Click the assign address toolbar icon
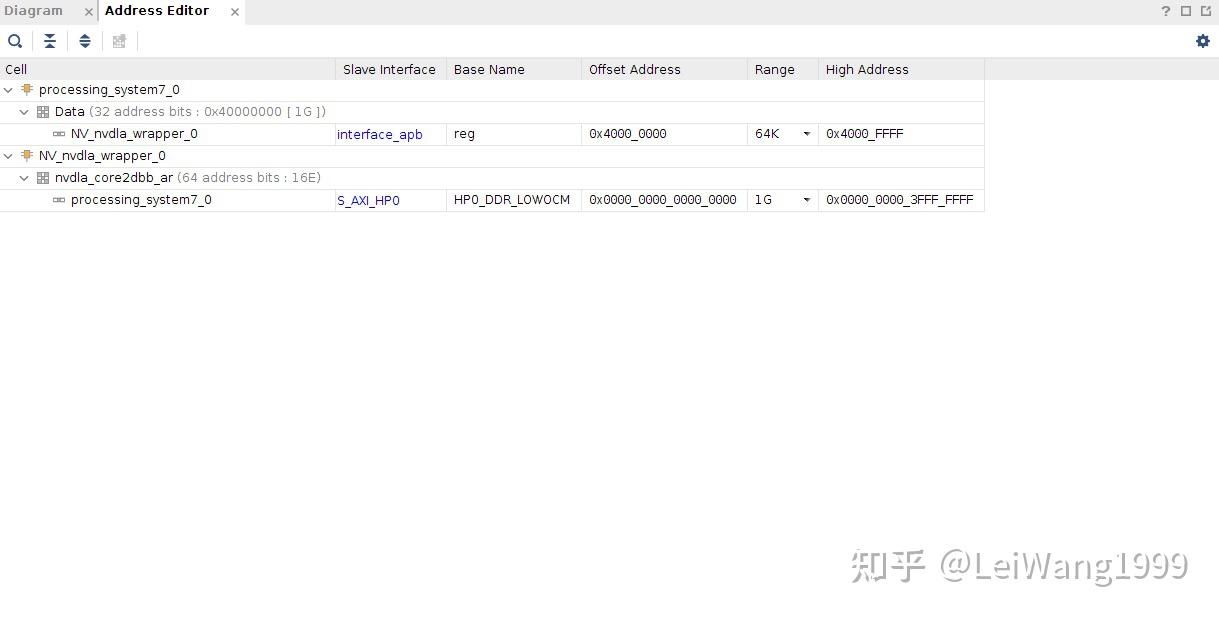1219x619 pixels. point(119,41)
